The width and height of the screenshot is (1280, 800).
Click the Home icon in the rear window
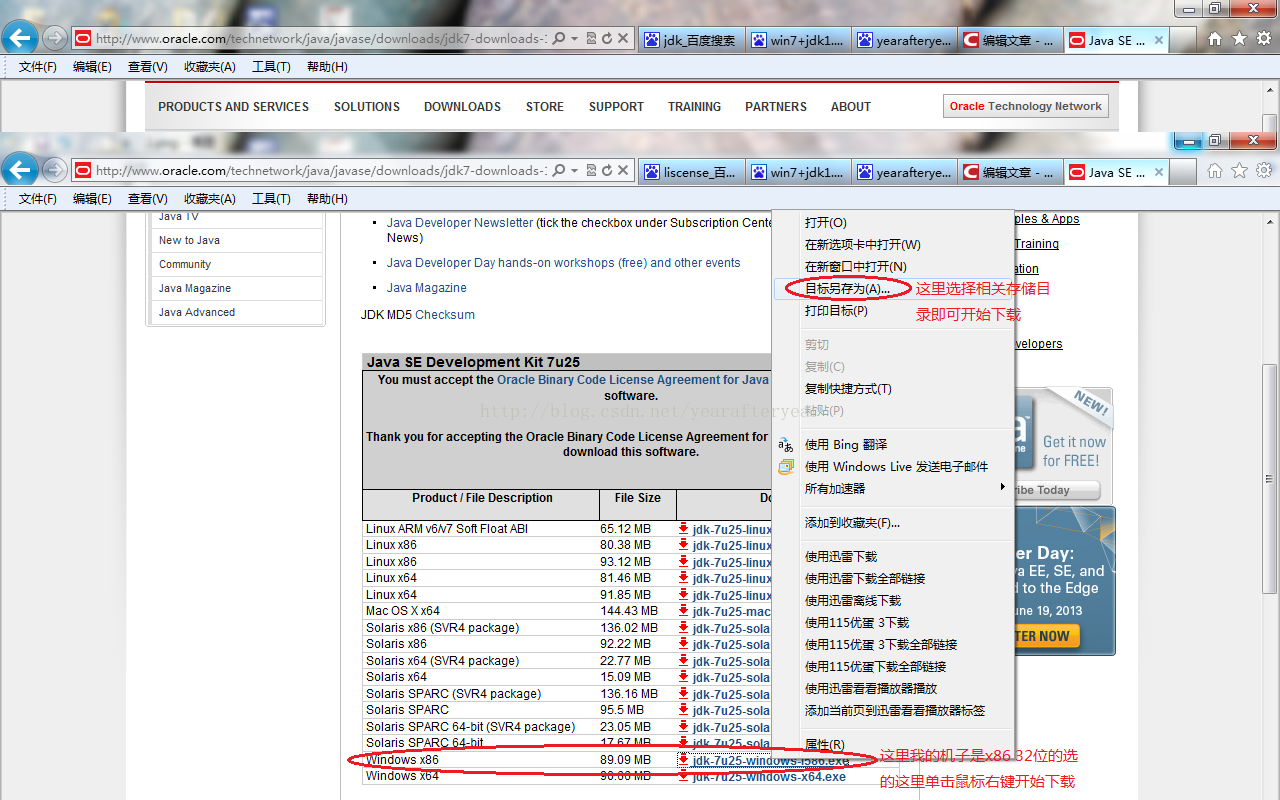1215,39
